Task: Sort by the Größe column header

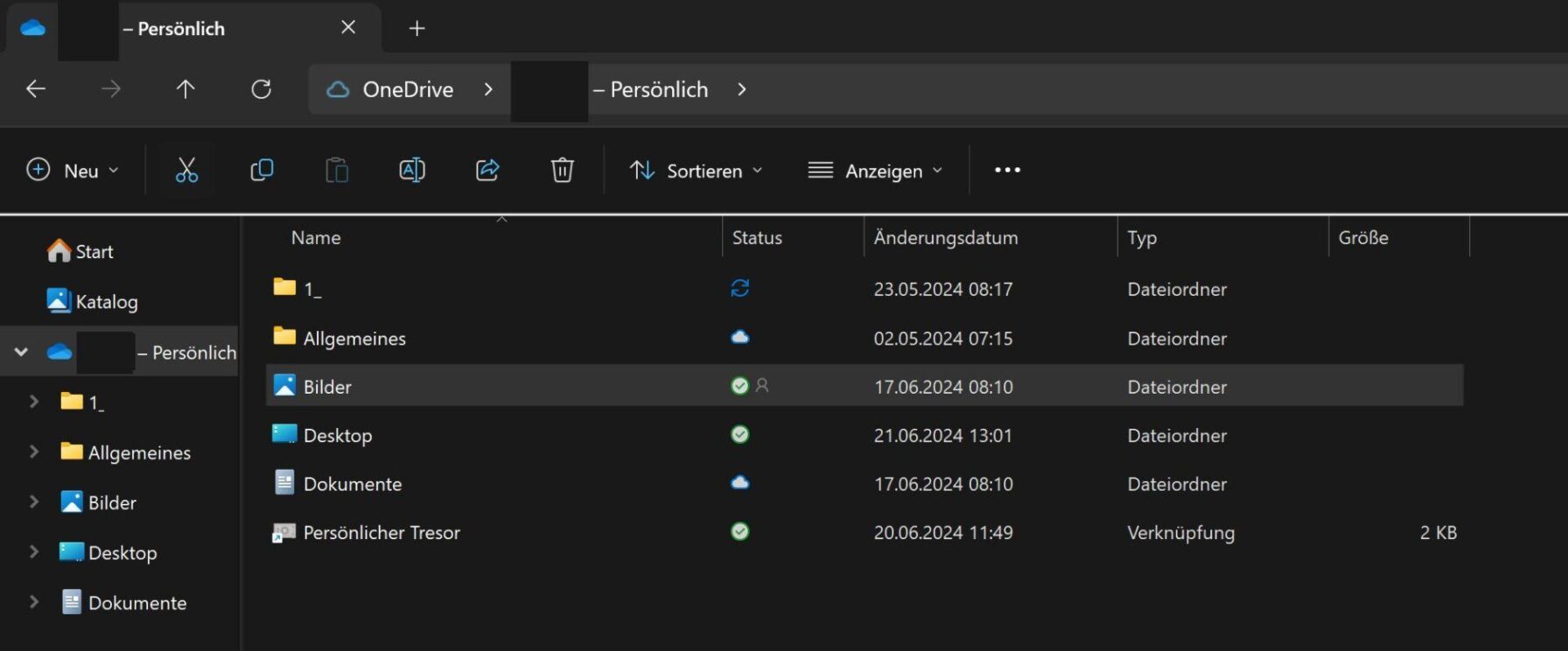Action: 1363,238
